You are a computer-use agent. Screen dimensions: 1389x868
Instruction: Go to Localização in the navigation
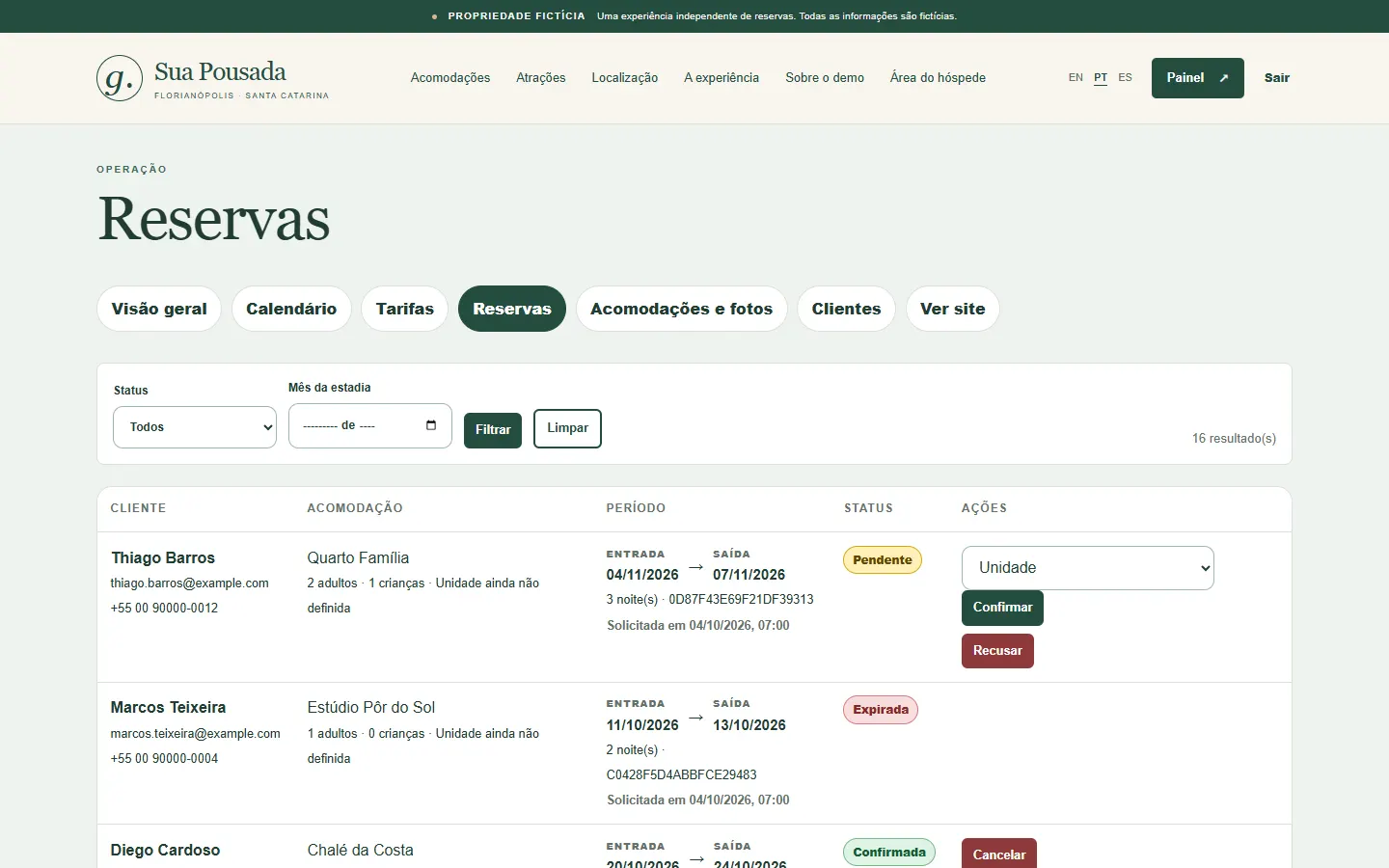625,78
